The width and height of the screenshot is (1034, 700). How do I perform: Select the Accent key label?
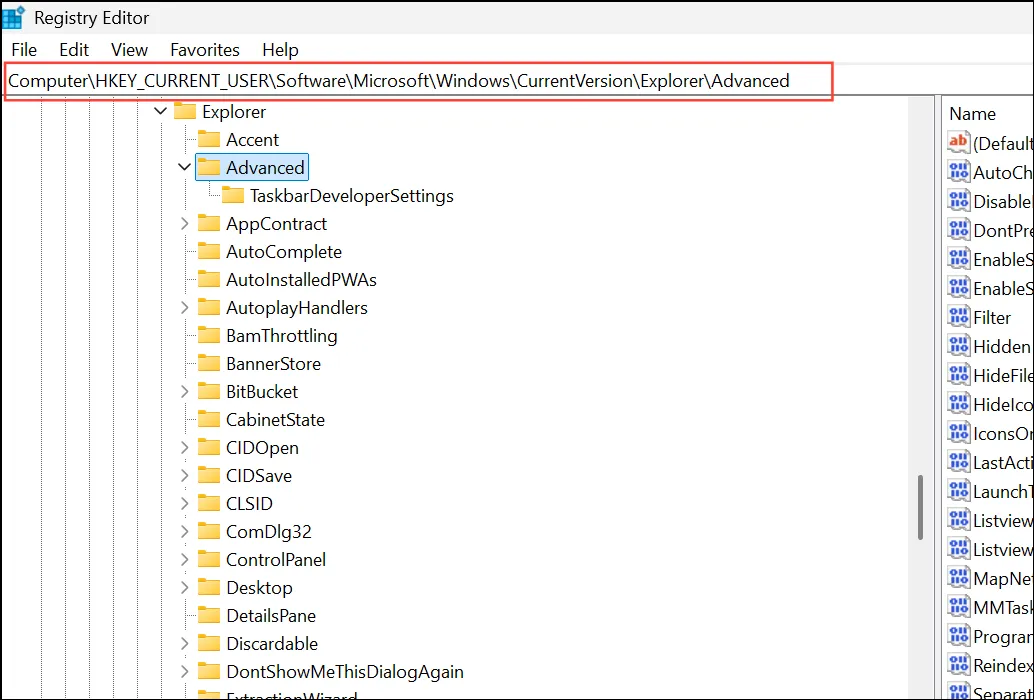[253, 140]
